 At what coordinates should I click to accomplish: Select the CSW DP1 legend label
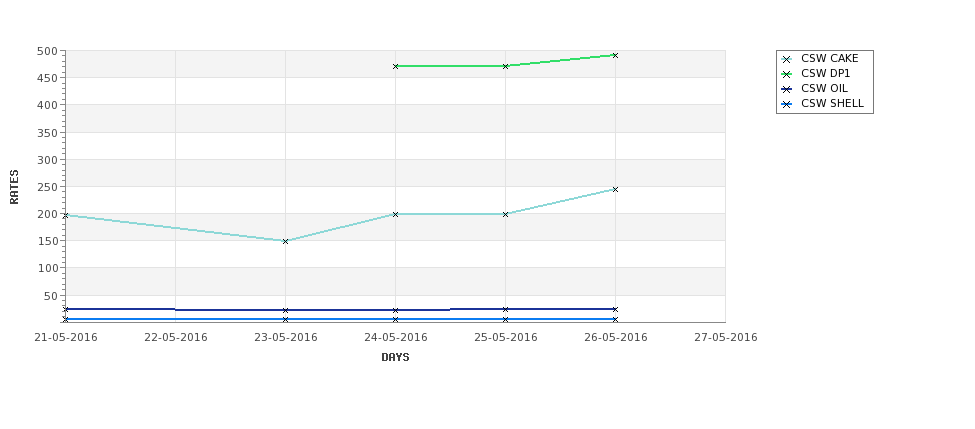tap(825, 73)
